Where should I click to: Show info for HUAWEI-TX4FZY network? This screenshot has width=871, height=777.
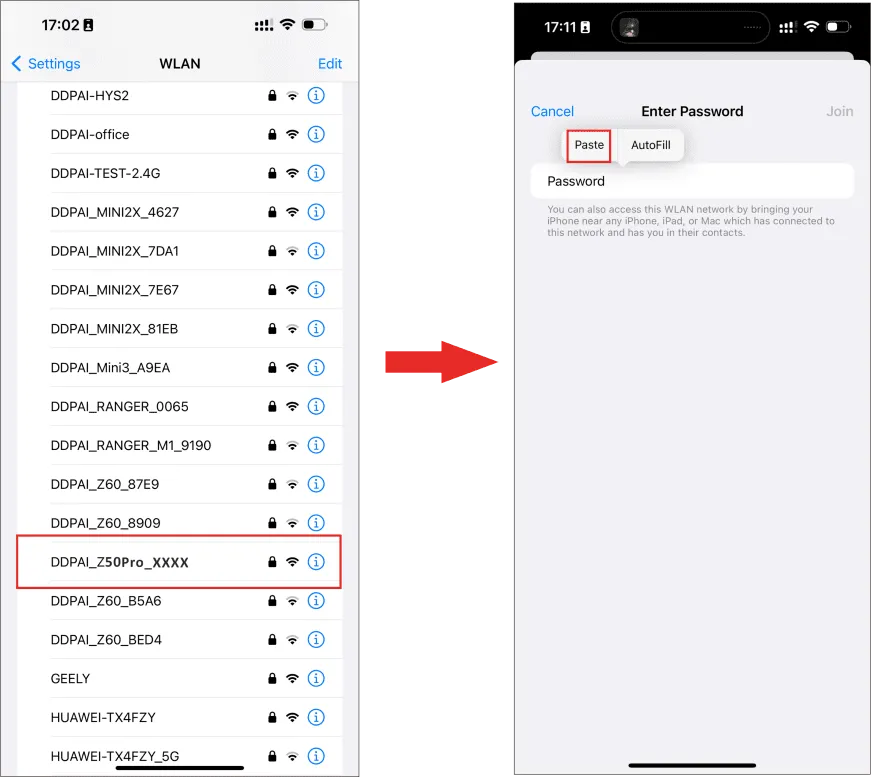coord(316,717)
